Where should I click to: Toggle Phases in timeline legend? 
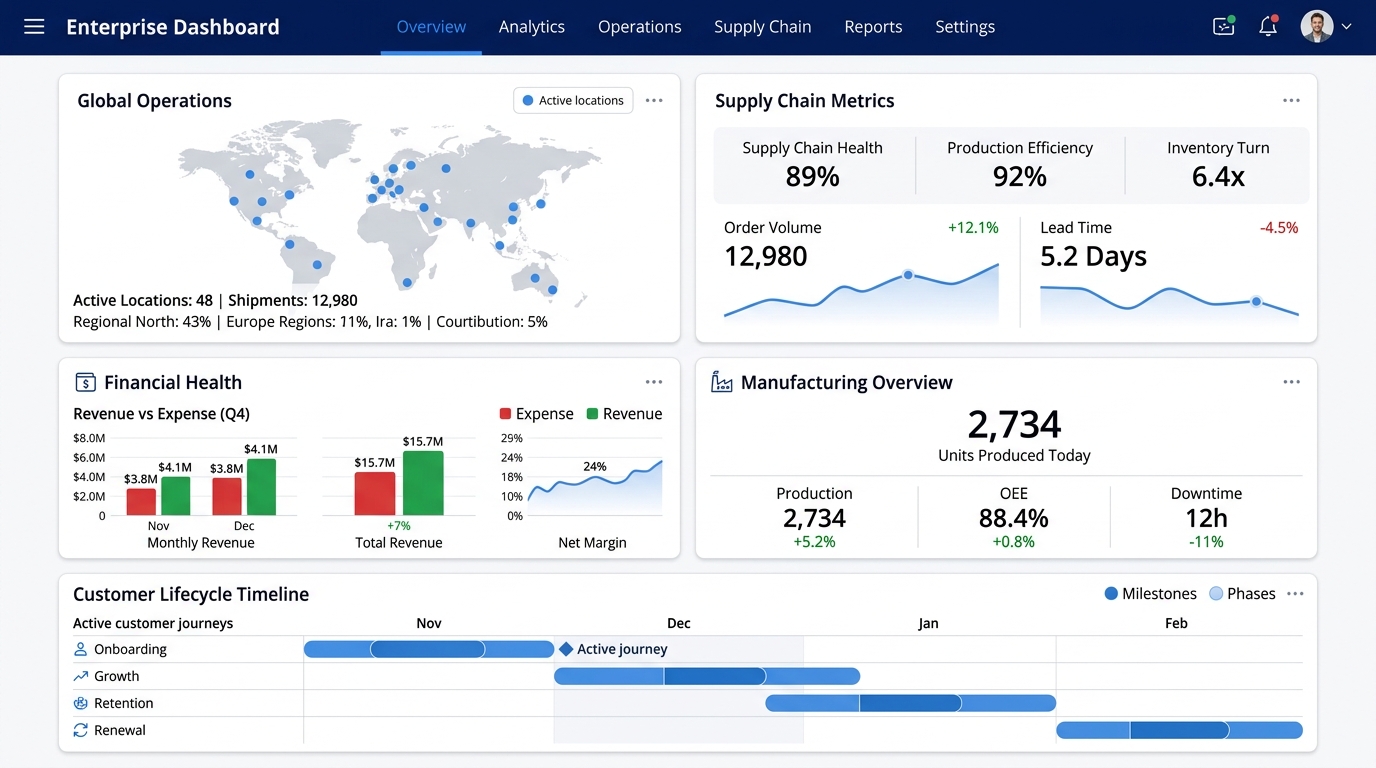[1242, 594]
